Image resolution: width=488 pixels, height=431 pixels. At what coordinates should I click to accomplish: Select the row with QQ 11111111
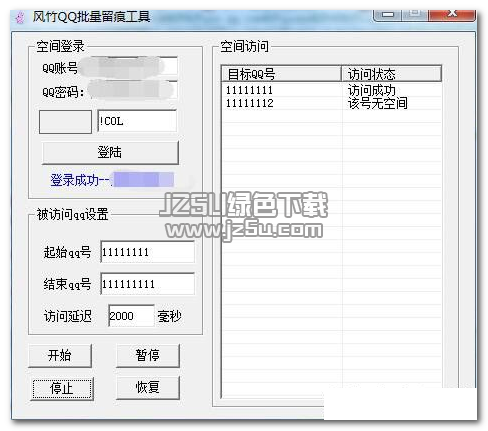(332, 90)
